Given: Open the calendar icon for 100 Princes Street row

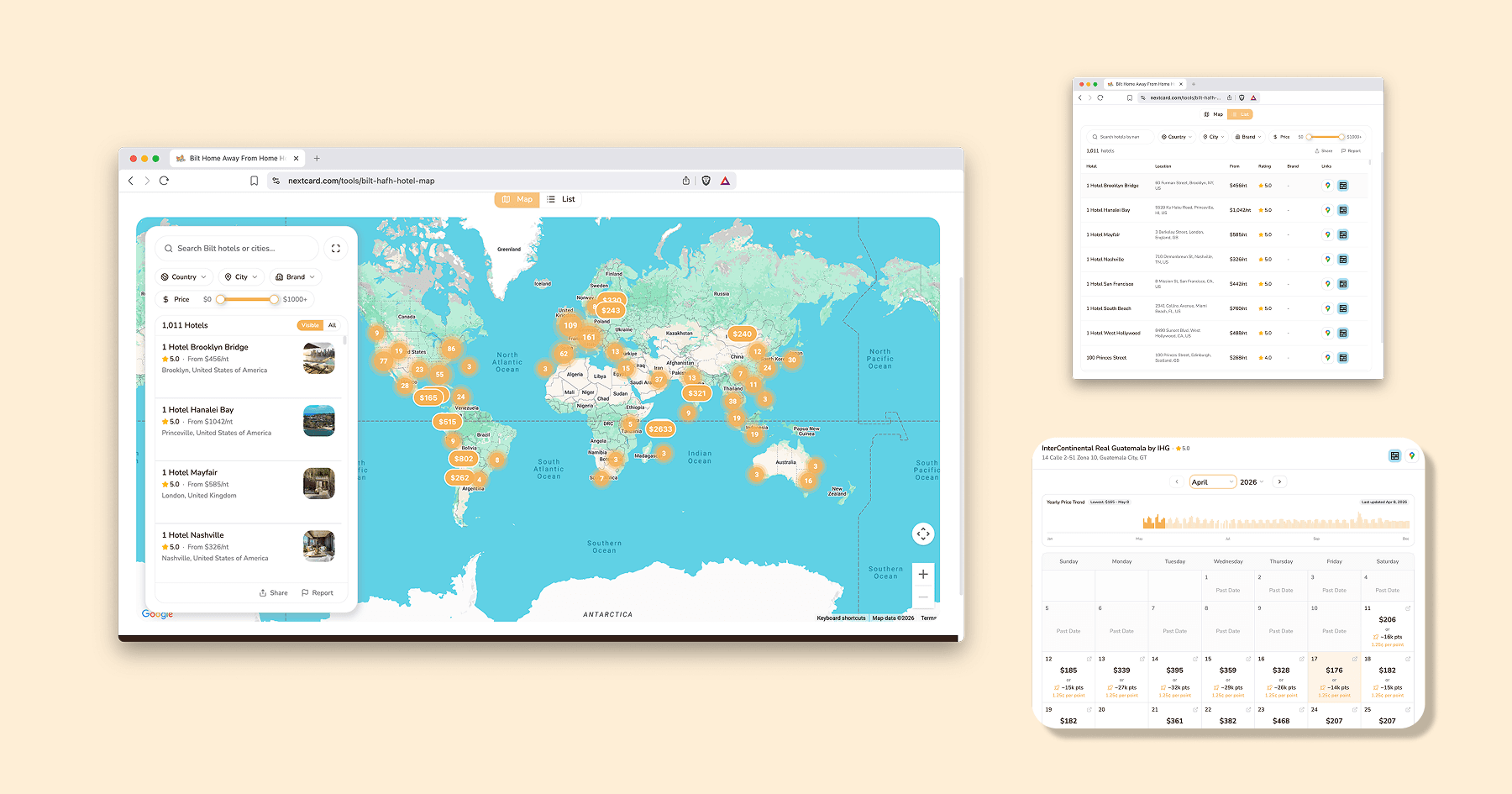Looking at the screenshot, I should [x=1343, y=358].
